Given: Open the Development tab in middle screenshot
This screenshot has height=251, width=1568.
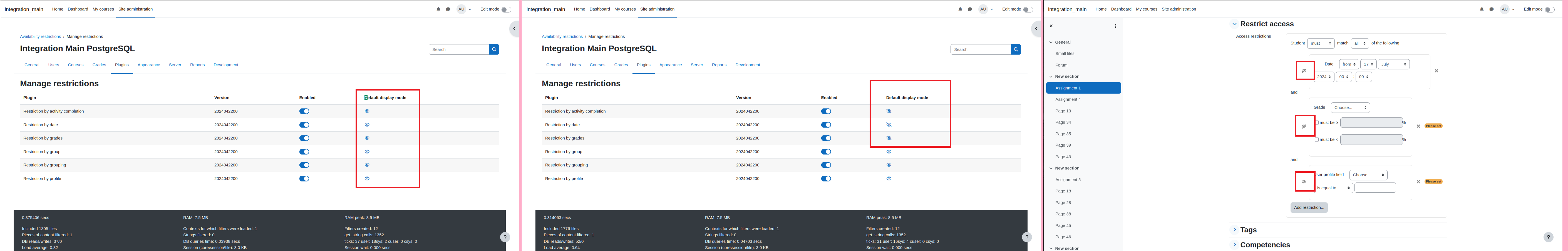Looking at the screenshot, I should 748,65.
